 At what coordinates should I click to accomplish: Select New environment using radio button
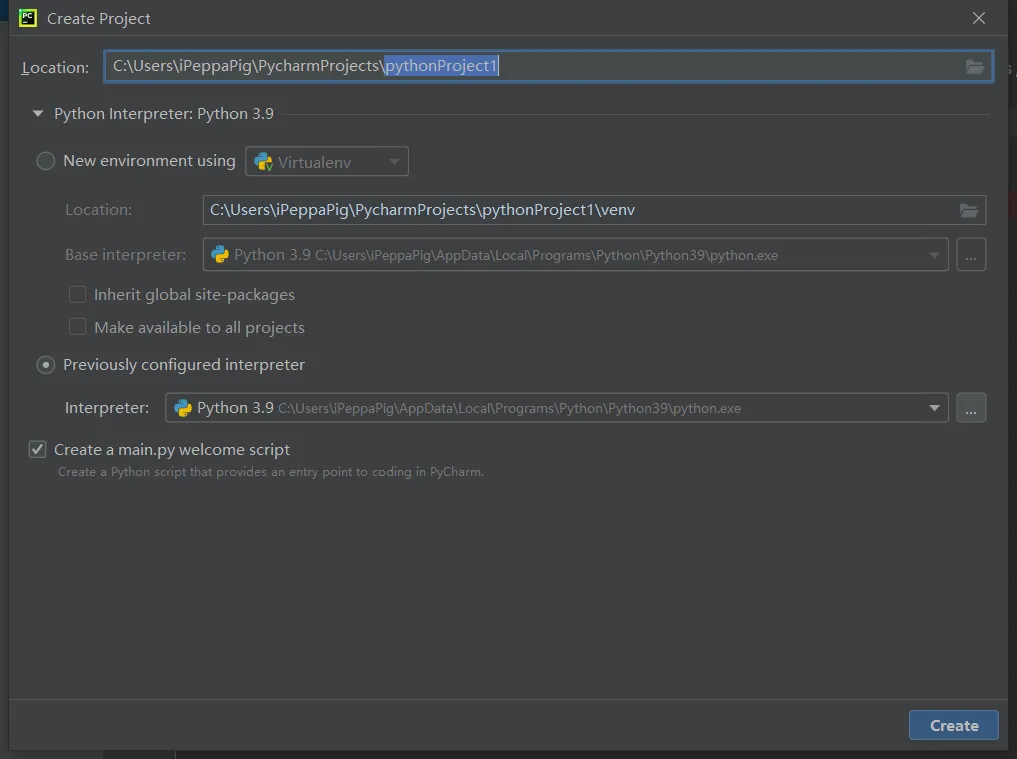pos(45,161)
